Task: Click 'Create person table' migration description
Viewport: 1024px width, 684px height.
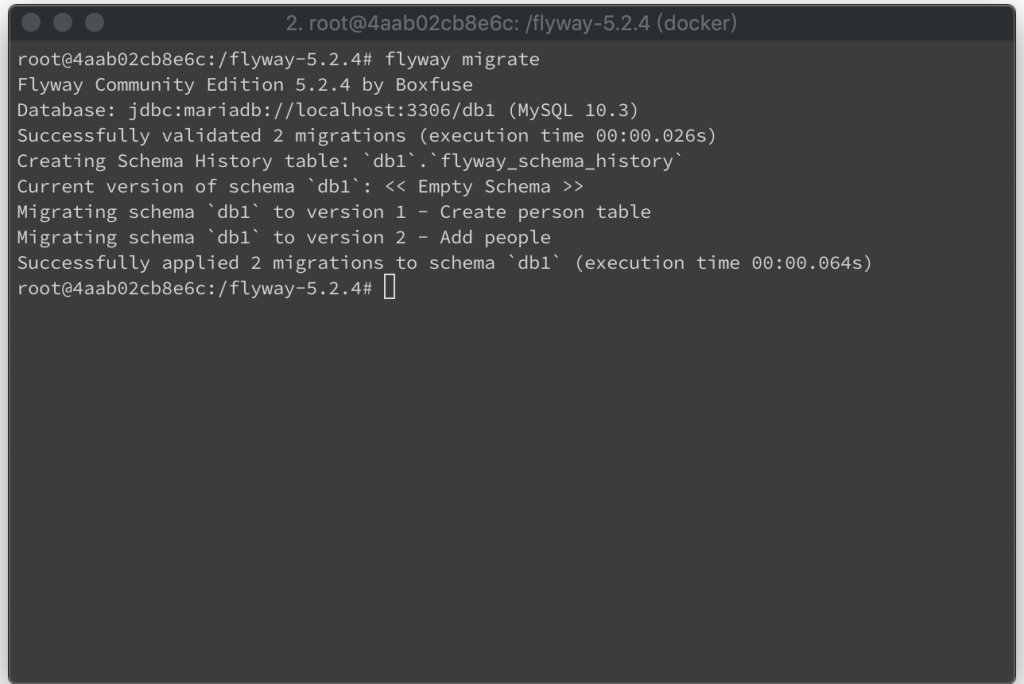Action: pyautogui.click(x=545, y=212)
